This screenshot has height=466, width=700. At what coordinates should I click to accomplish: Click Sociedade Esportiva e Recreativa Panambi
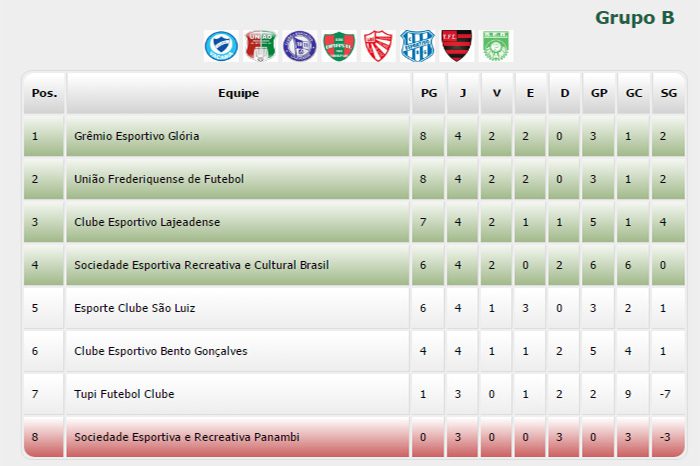point(187,437)
